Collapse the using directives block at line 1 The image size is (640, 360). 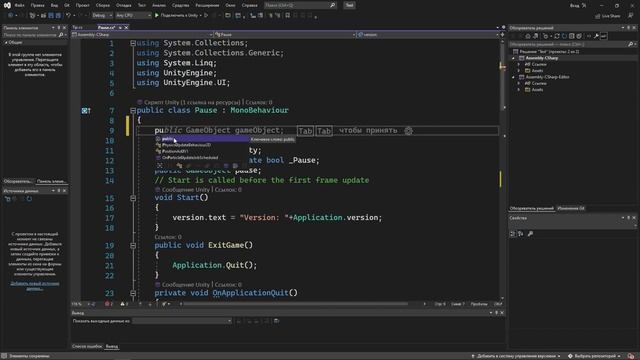coord(133,43)
